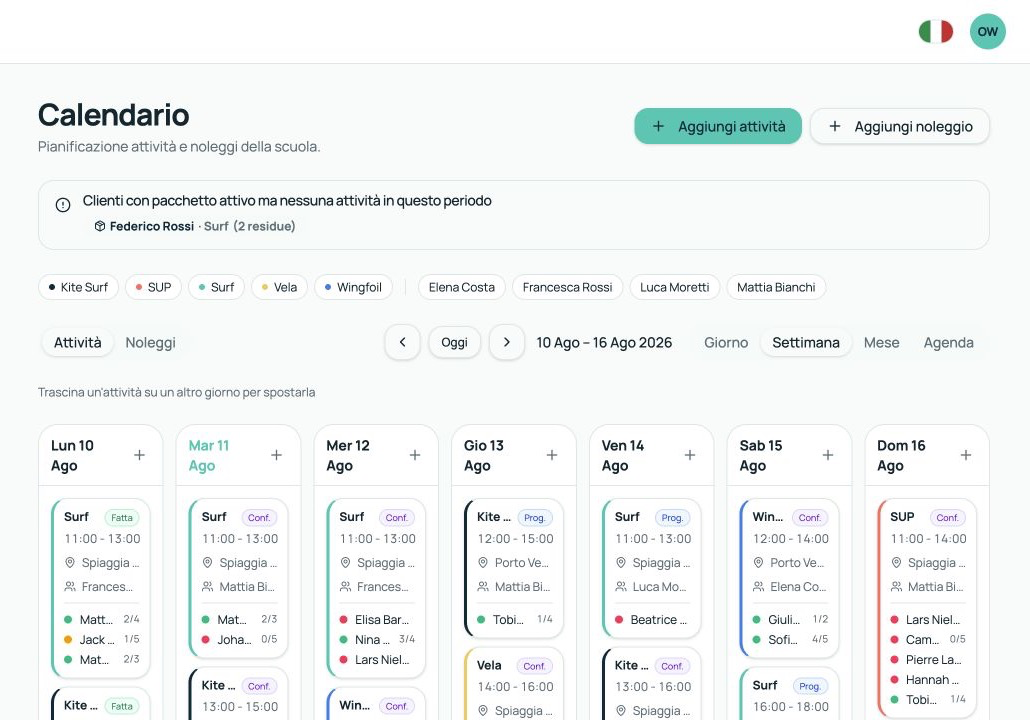Open the OW user avatar menu
Viewport: 1030px width, 720px height.
tap(987, 32)
